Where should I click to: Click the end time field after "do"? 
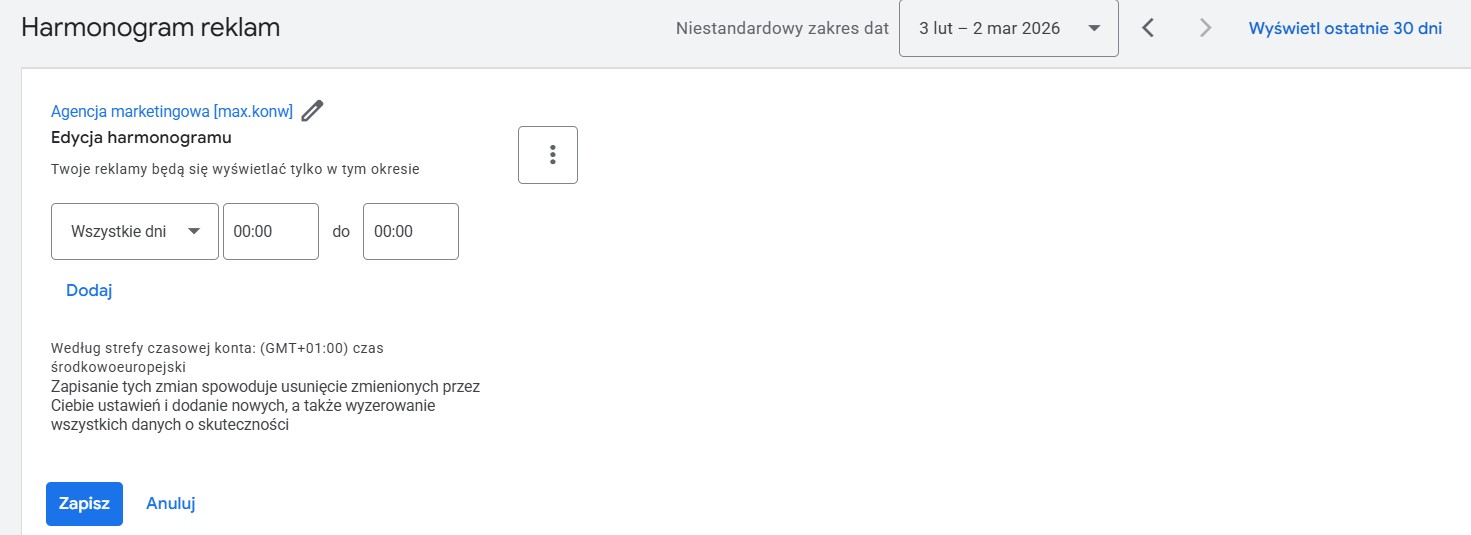410,231
